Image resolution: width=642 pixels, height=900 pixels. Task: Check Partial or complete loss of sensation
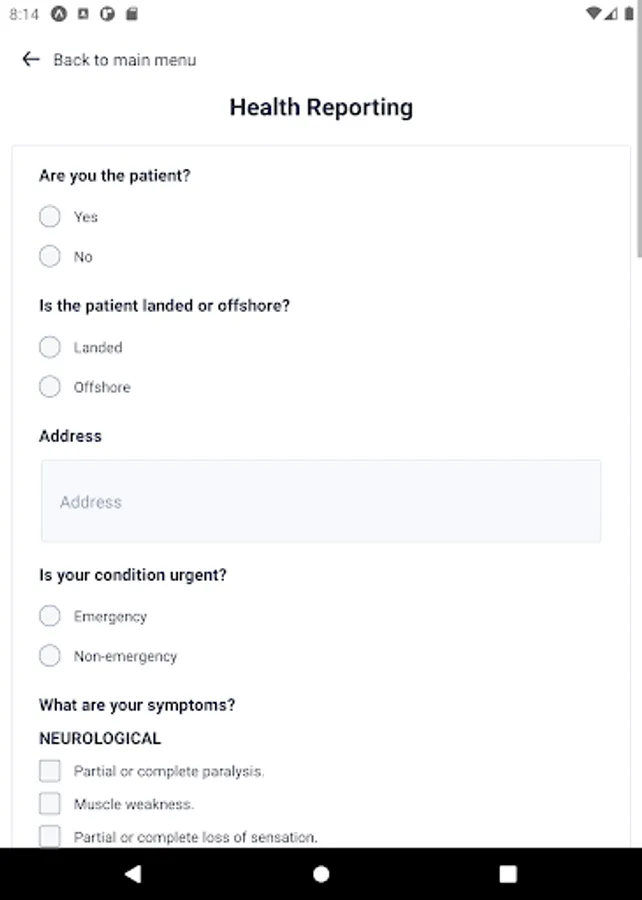50,836
